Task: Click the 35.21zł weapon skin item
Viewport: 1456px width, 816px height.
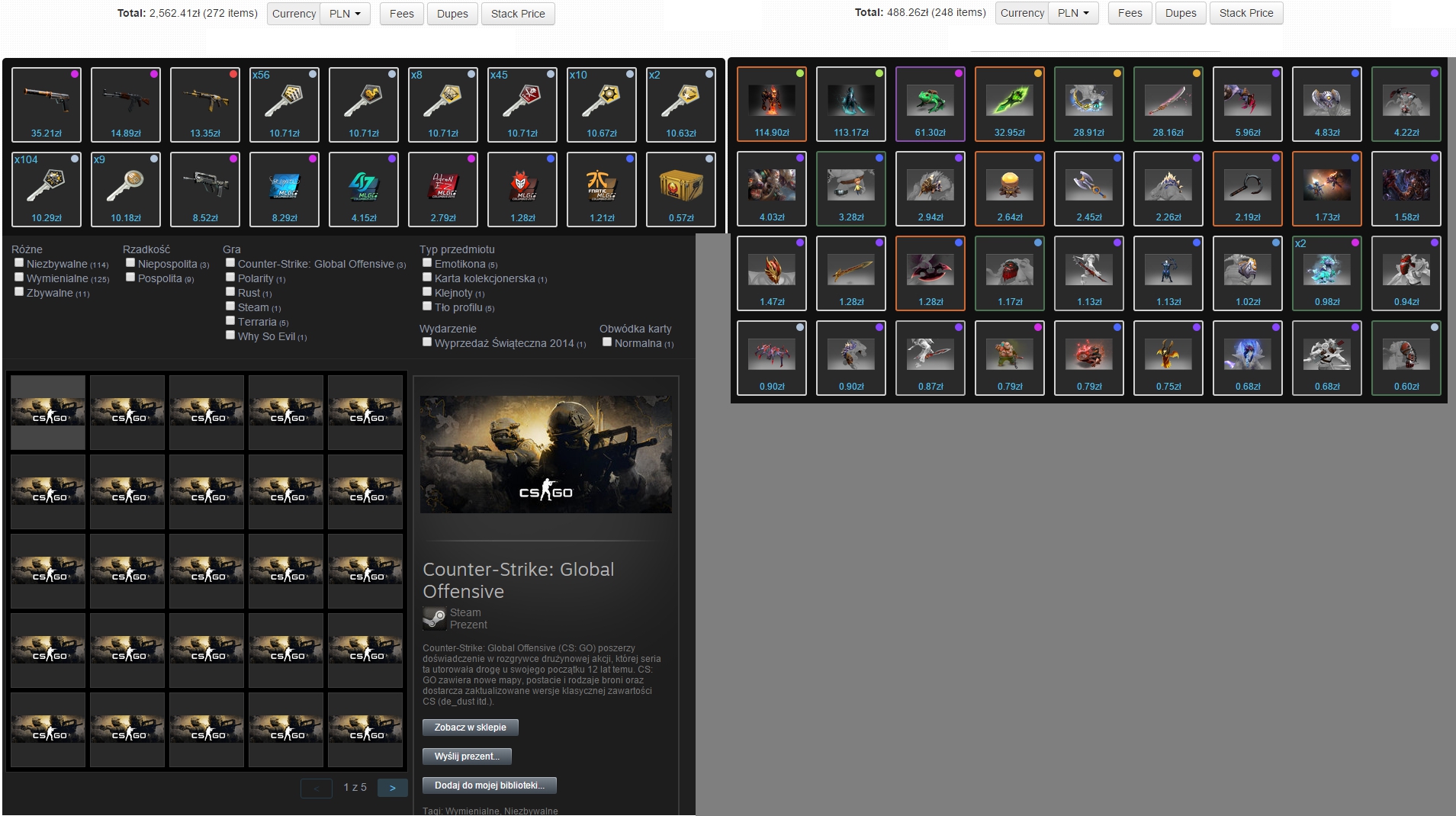Action: point(47,104)
